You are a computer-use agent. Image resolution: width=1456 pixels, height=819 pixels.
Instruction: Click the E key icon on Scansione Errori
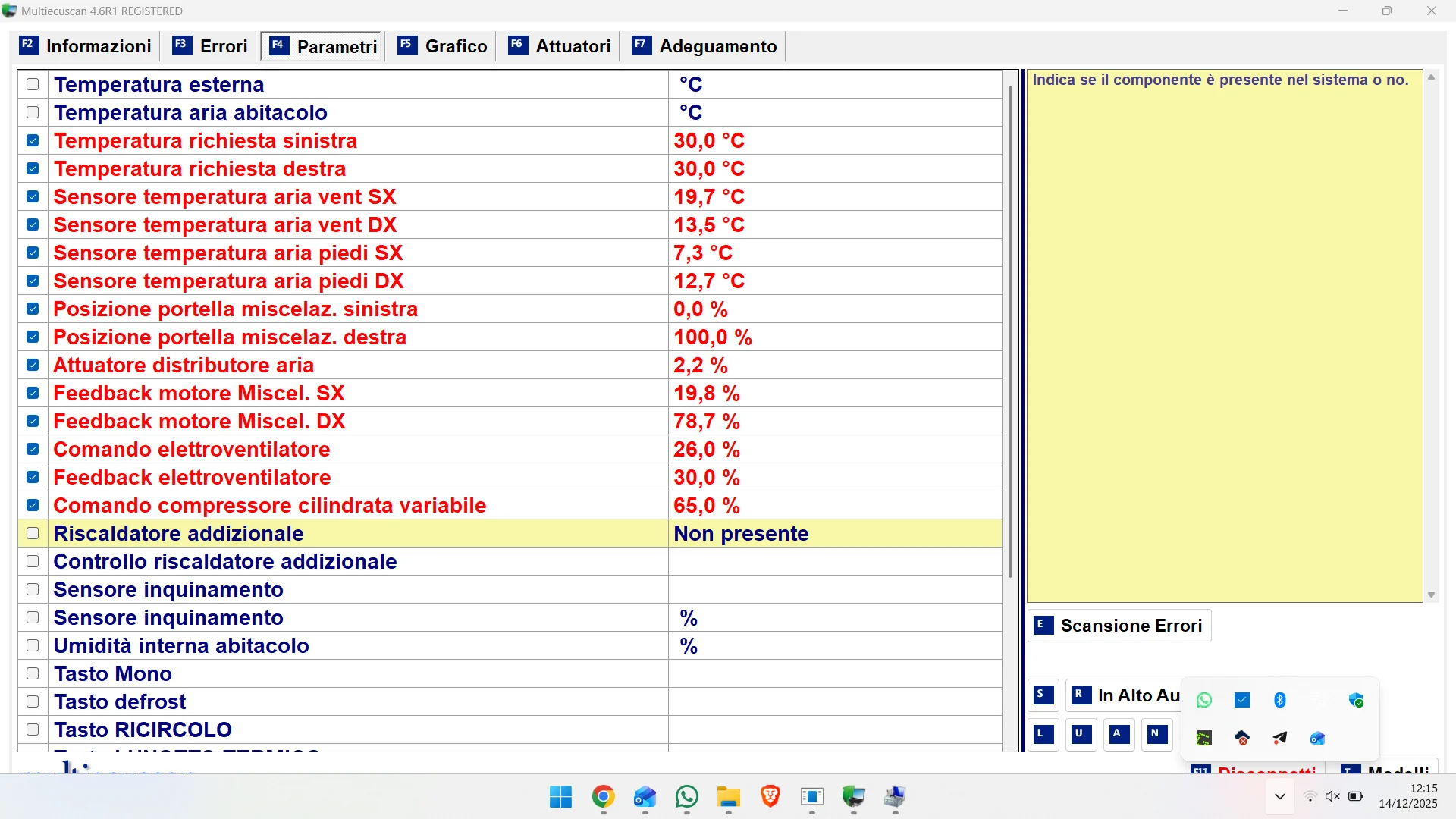(x=1043, y=625)
